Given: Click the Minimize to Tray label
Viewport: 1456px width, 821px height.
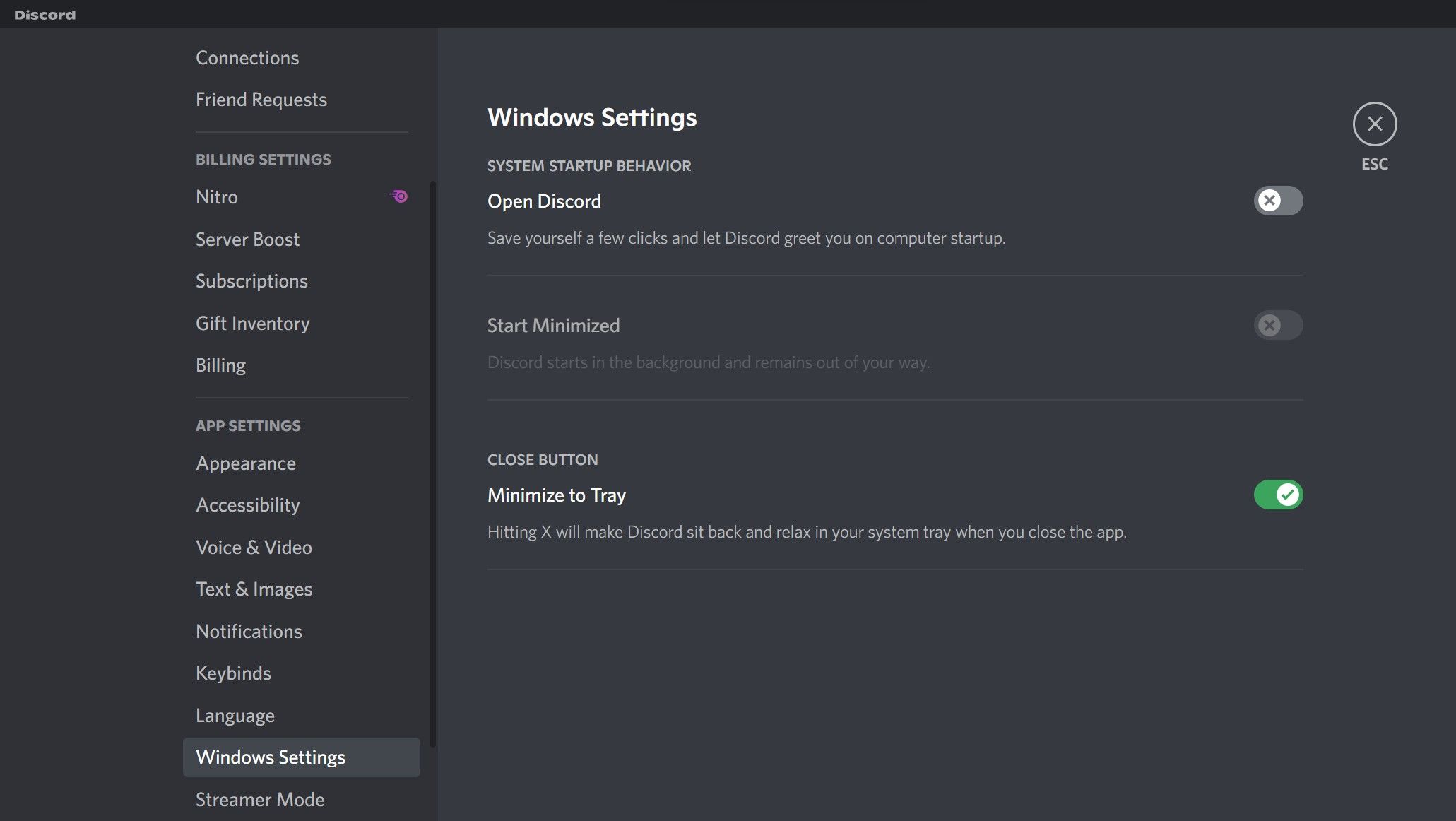Looking at the screenshot, I should click(557, 495).
